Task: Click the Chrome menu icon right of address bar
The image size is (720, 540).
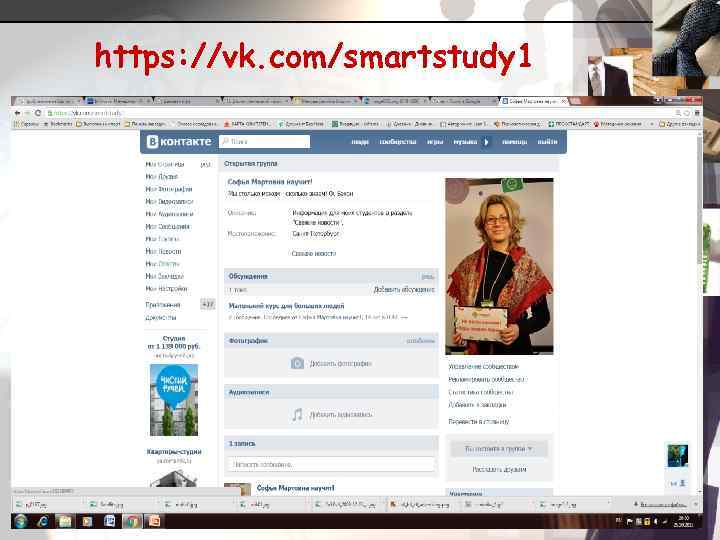Action: (x=697, y=113)
